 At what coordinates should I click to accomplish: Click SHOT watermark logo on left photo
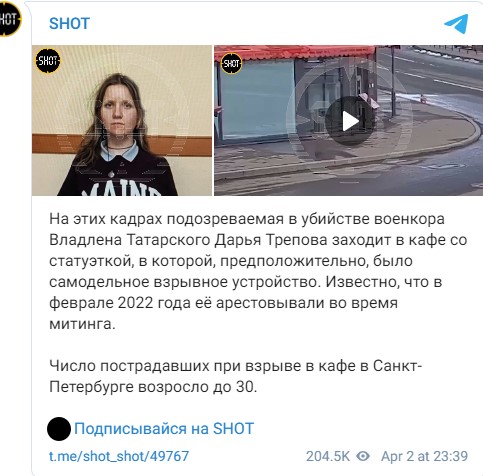point(48,61)
